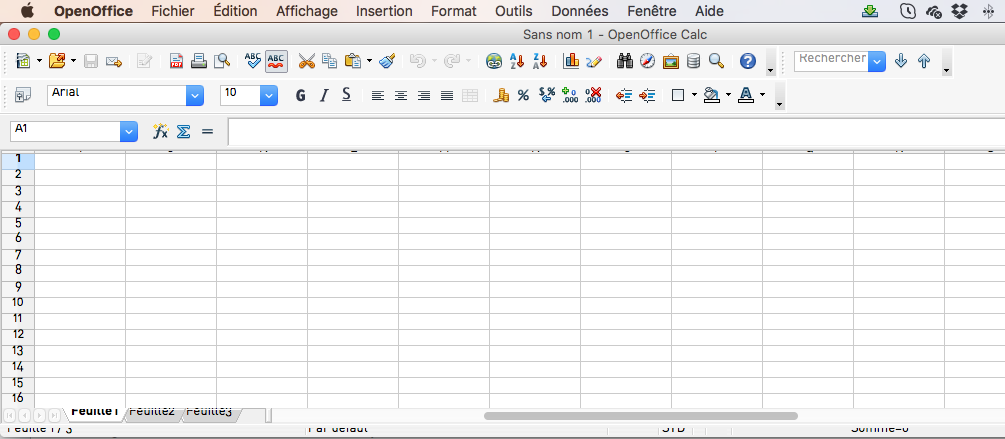Viewport: 1005px width, 439px height.
Task: Toggle underline (S) formatting
Action: (346, 95)
